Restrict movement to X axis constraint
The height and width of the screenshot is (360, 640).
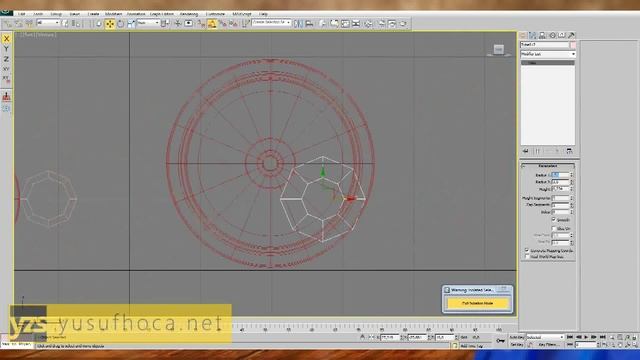(6, 39)
